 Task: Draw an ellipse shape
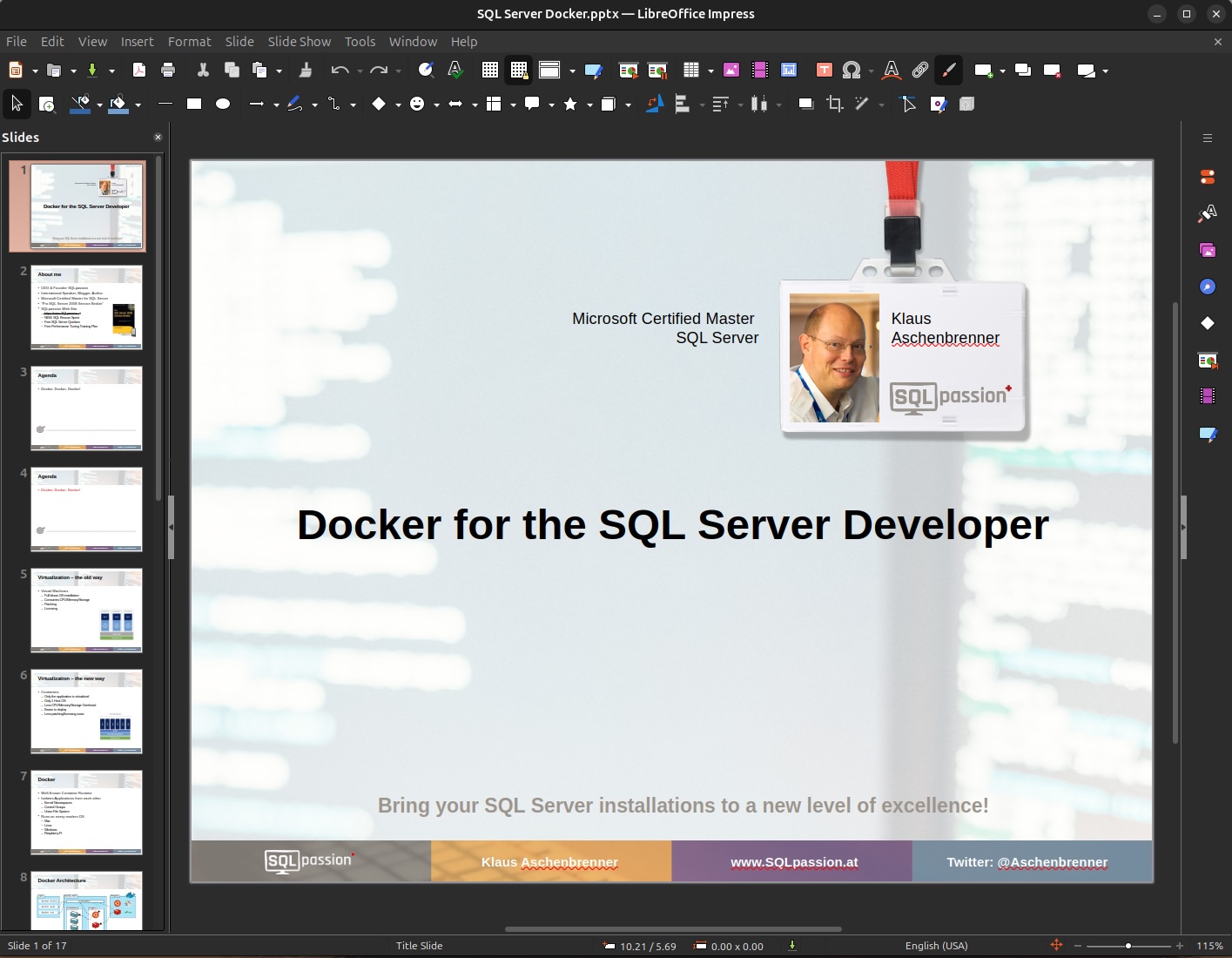coord(223,104)
